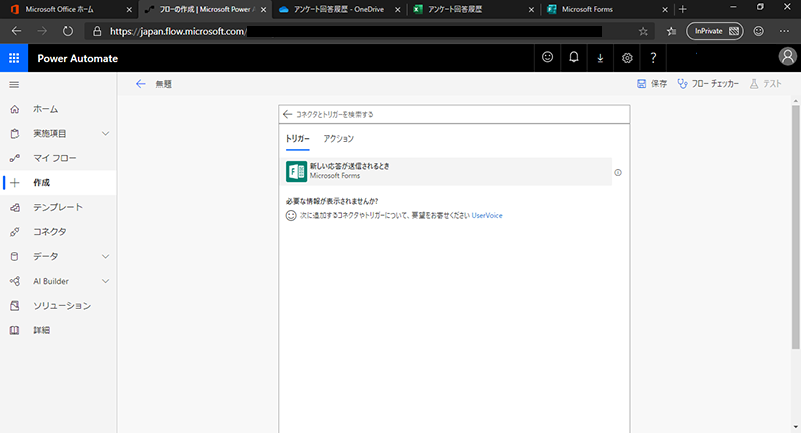Open the app launcher waffle icon

coord(14,58)
